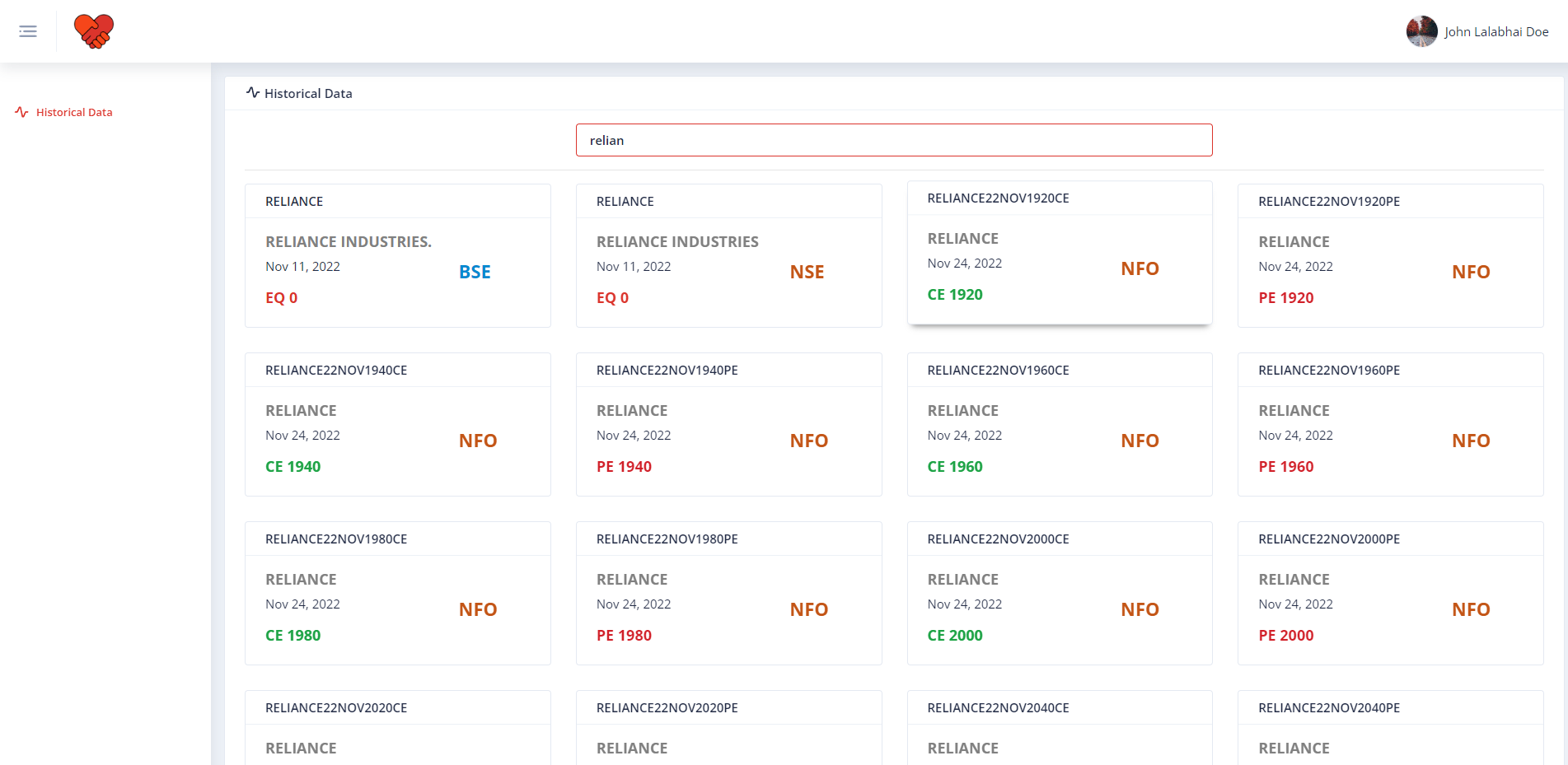Click the RELIANCE22NOV1980CE card title

[336, 539]
